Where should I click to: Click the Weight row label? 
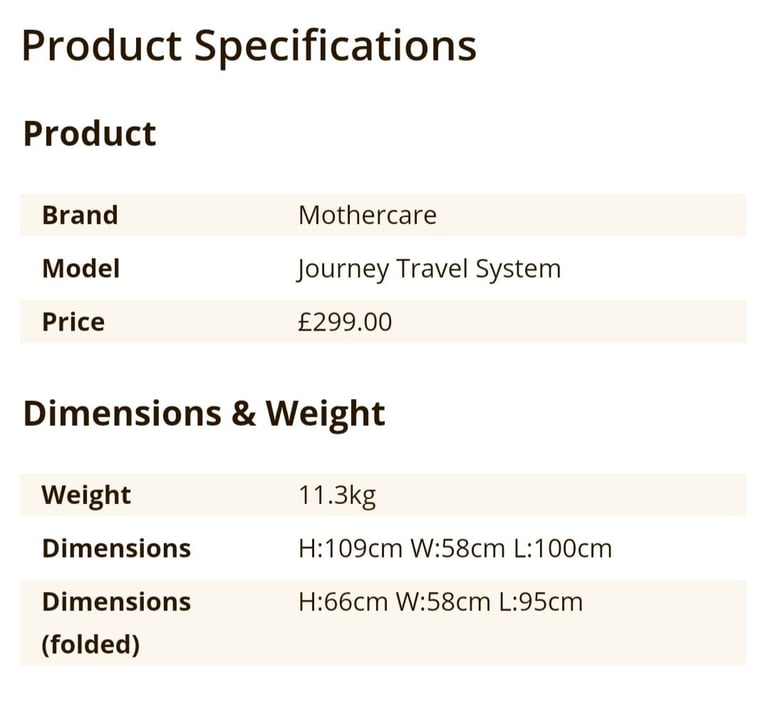(86, 495)
